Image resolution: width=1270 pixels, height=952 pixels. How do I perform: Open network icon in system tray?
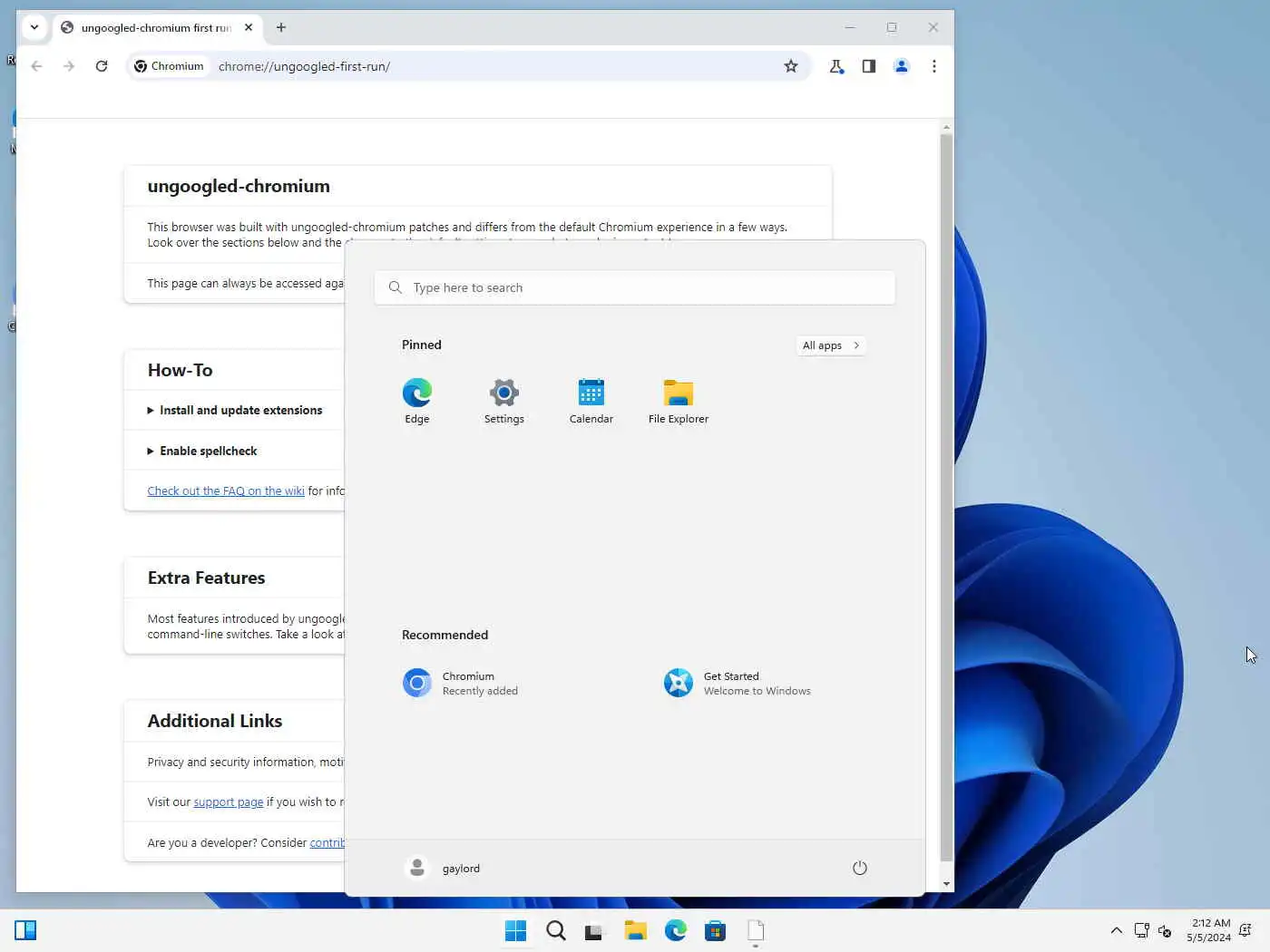[x=1142, y=930]
